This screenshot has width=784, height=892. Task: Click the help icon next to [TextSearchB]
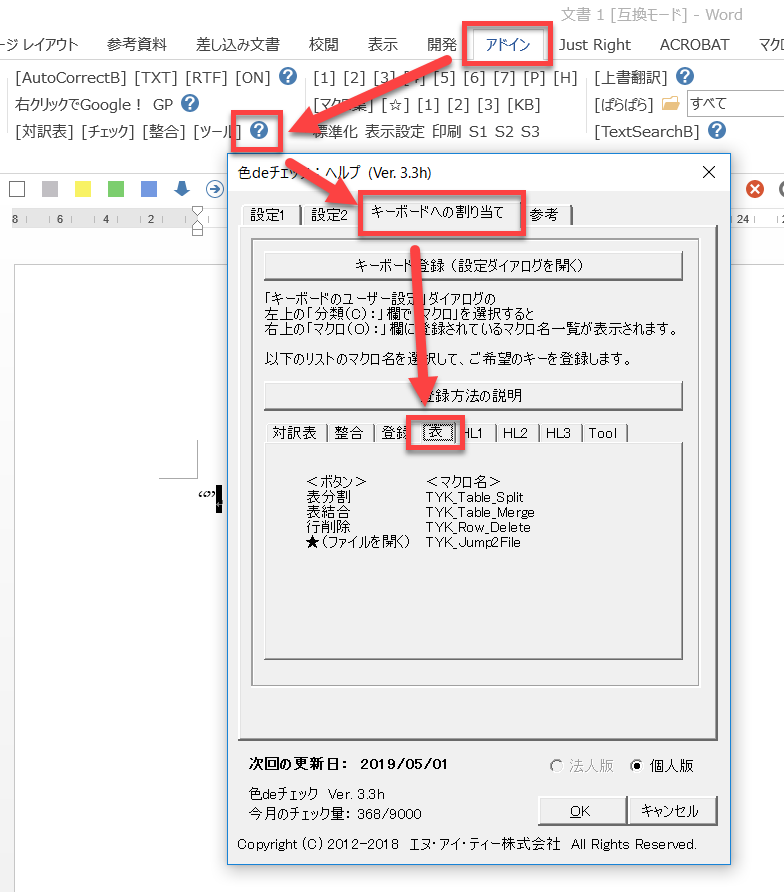click(716, 130)
